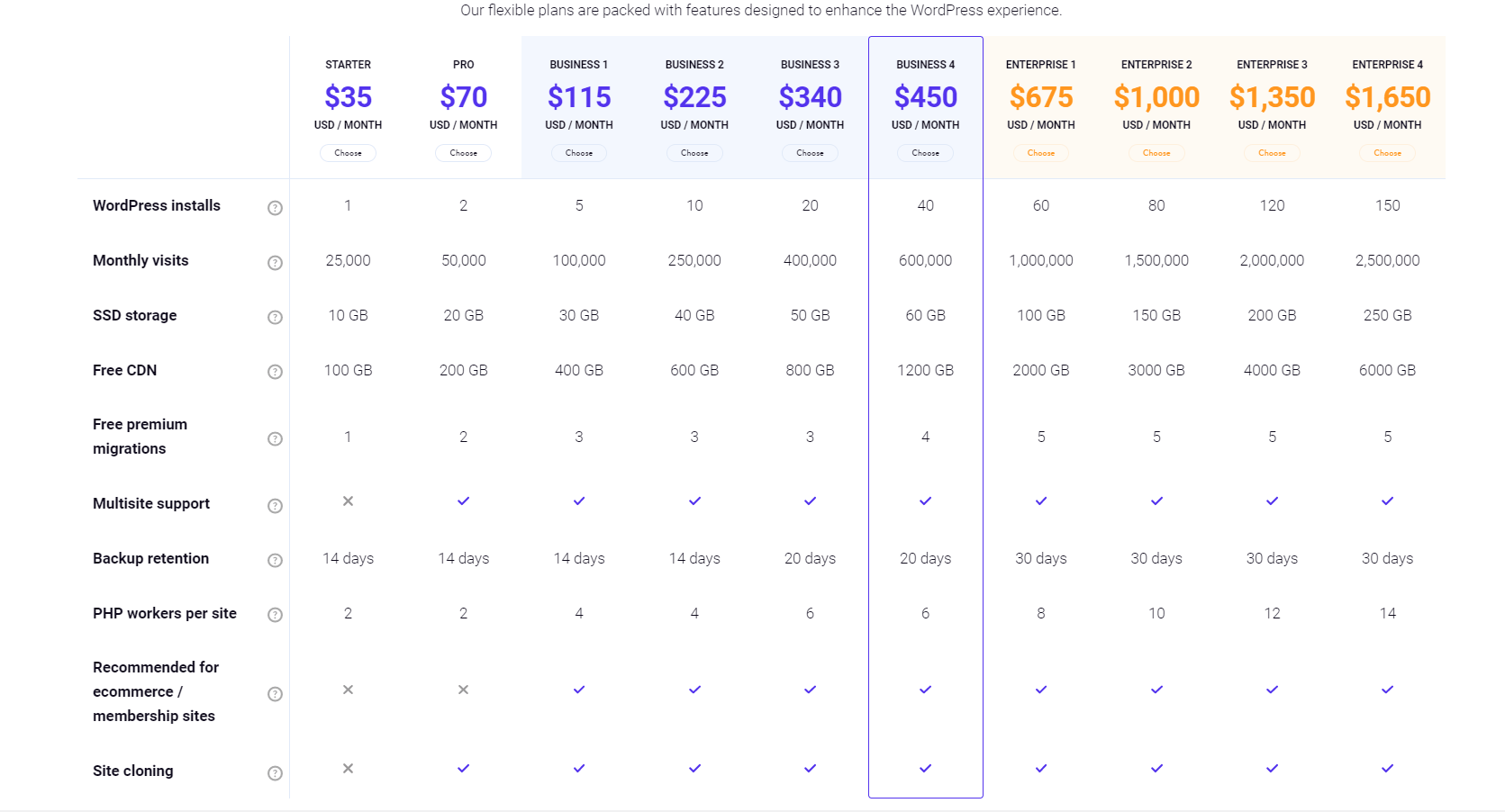Click Enterprise 4 Multisite support checkmark
This screenshot has width=1505, height=812.
tap(1387, 501)
